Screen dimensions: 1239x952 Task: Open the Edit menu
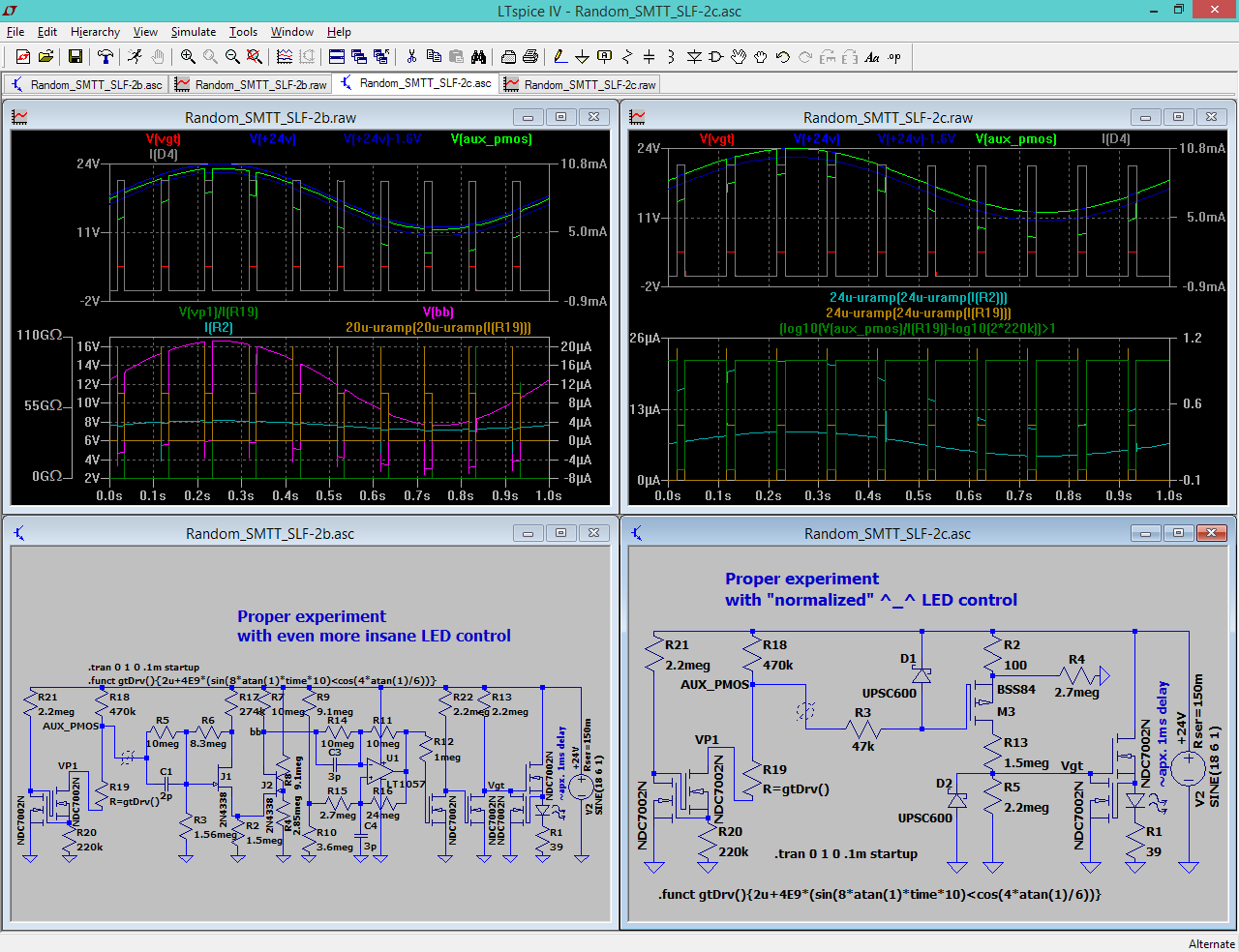47,32
